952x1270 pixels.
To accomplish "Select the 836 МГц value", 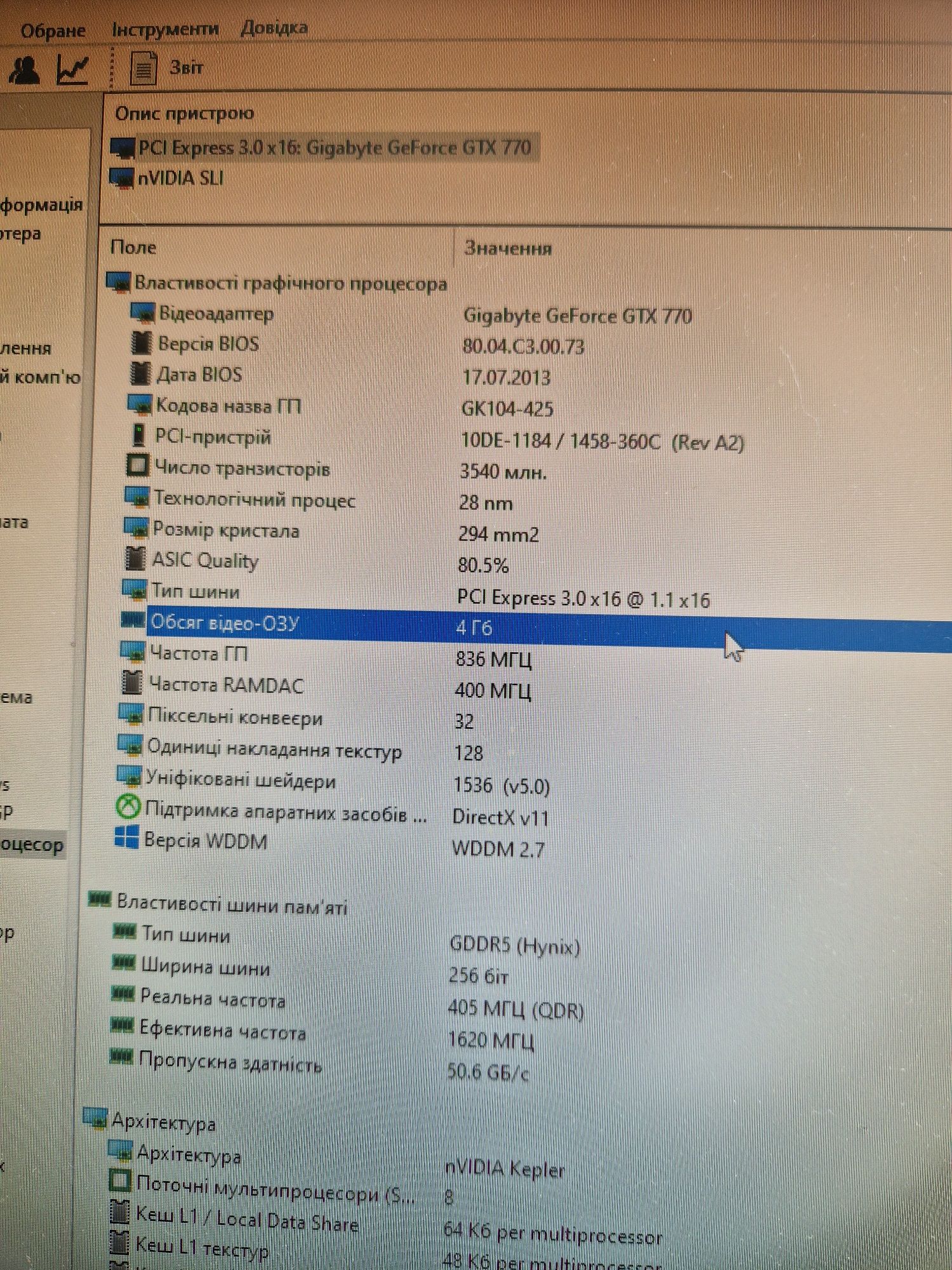I will (x=493, y=659).
